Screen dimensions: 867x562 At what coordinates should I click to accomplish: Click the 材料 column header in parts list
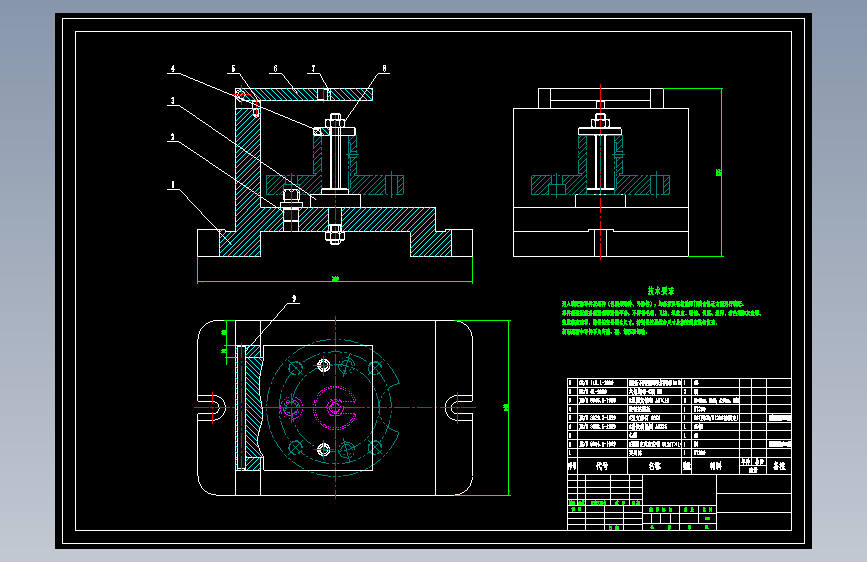715,466
